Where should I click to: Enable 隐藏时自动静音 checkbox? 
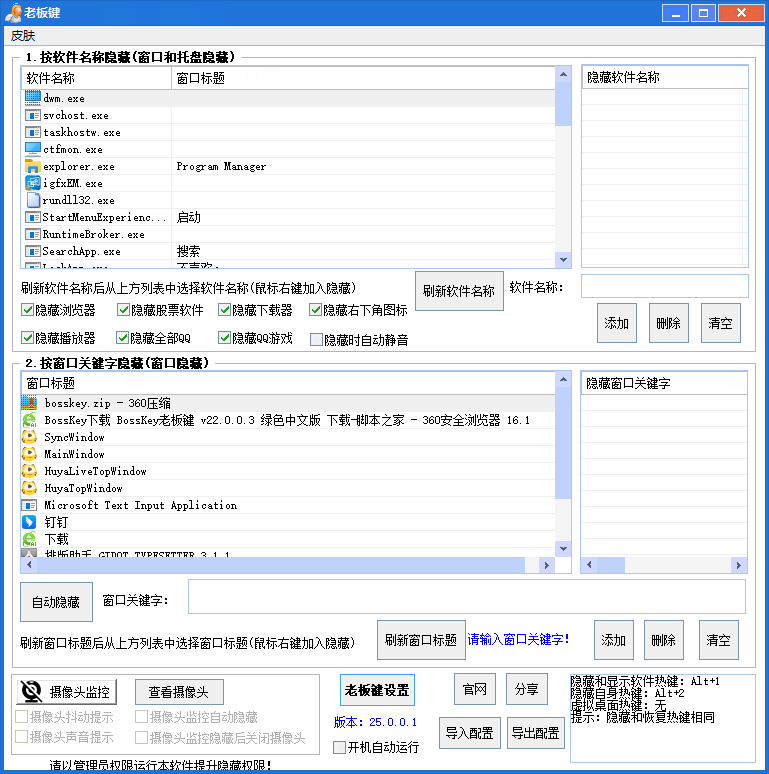coord(316,340)
